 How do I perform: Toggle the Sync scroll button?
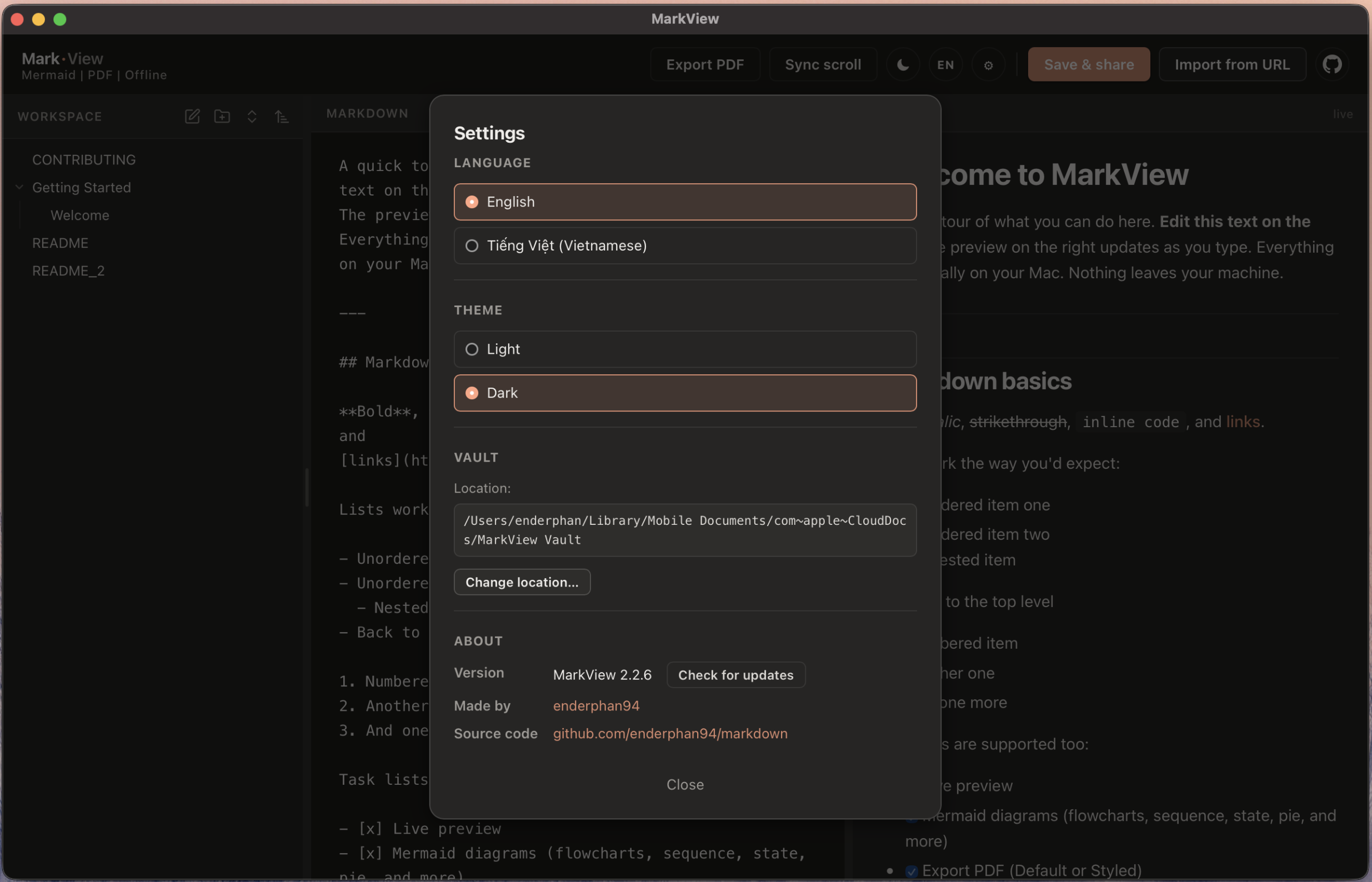823,65
